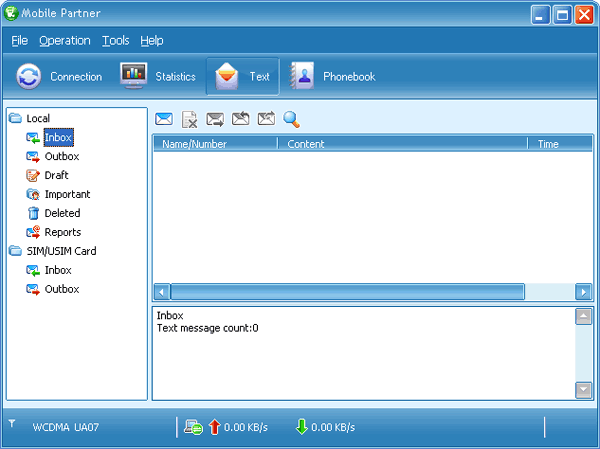Click the Search magnifier toolbar icon
Image resolution: width=600 pixels, height=449 pixels.
(292, 119)
